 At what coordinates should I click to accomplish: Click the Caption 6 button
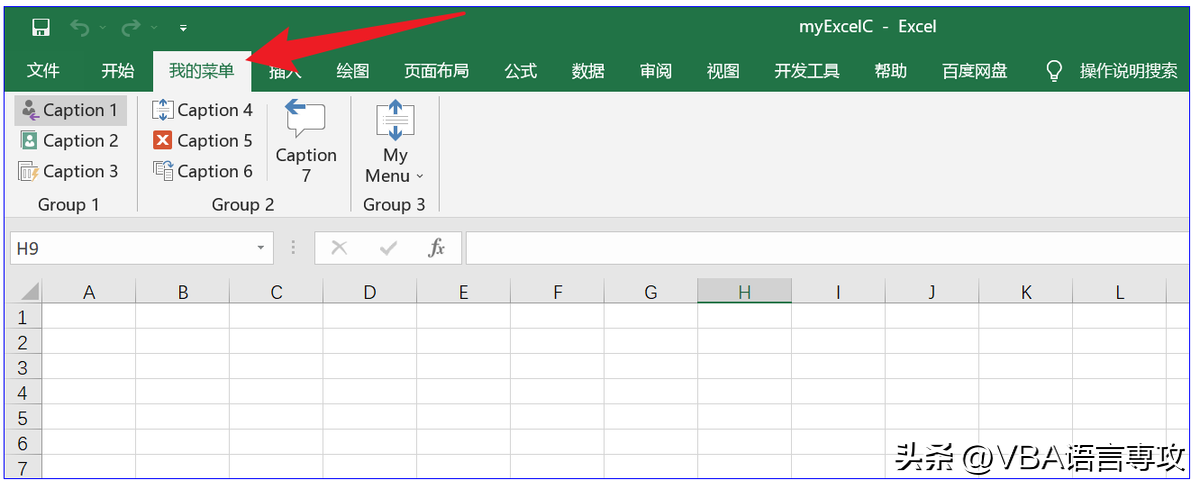pyautogui.click(x=203, y=171)
